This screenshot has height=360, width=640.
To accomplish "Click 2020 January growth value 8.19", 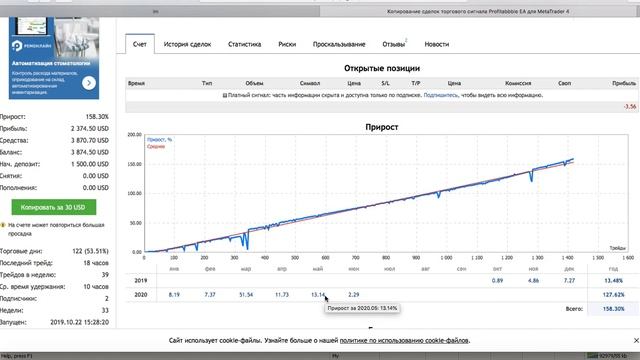I will point(174,295).
